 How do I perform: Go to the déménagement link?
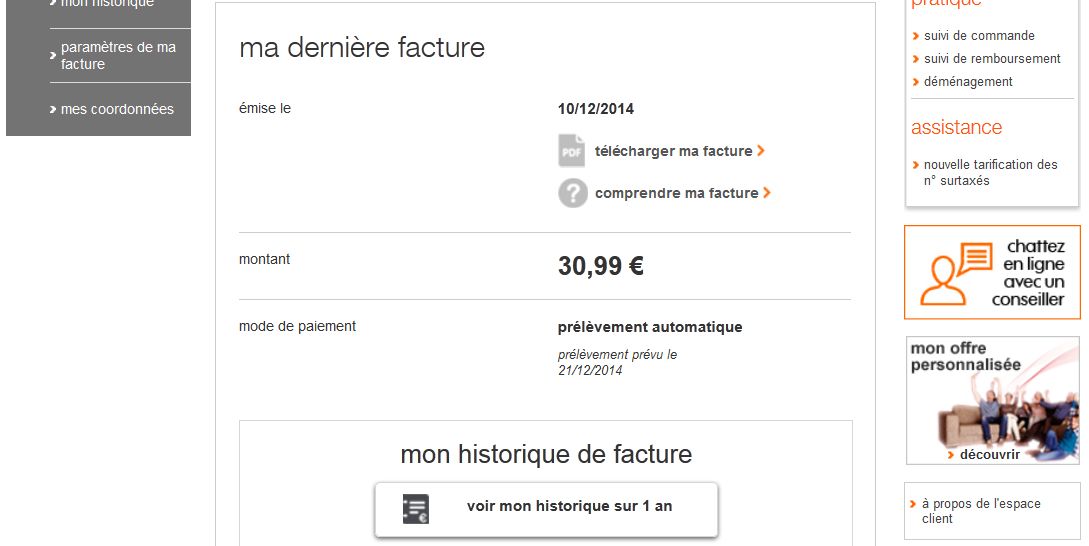(968, 82)
